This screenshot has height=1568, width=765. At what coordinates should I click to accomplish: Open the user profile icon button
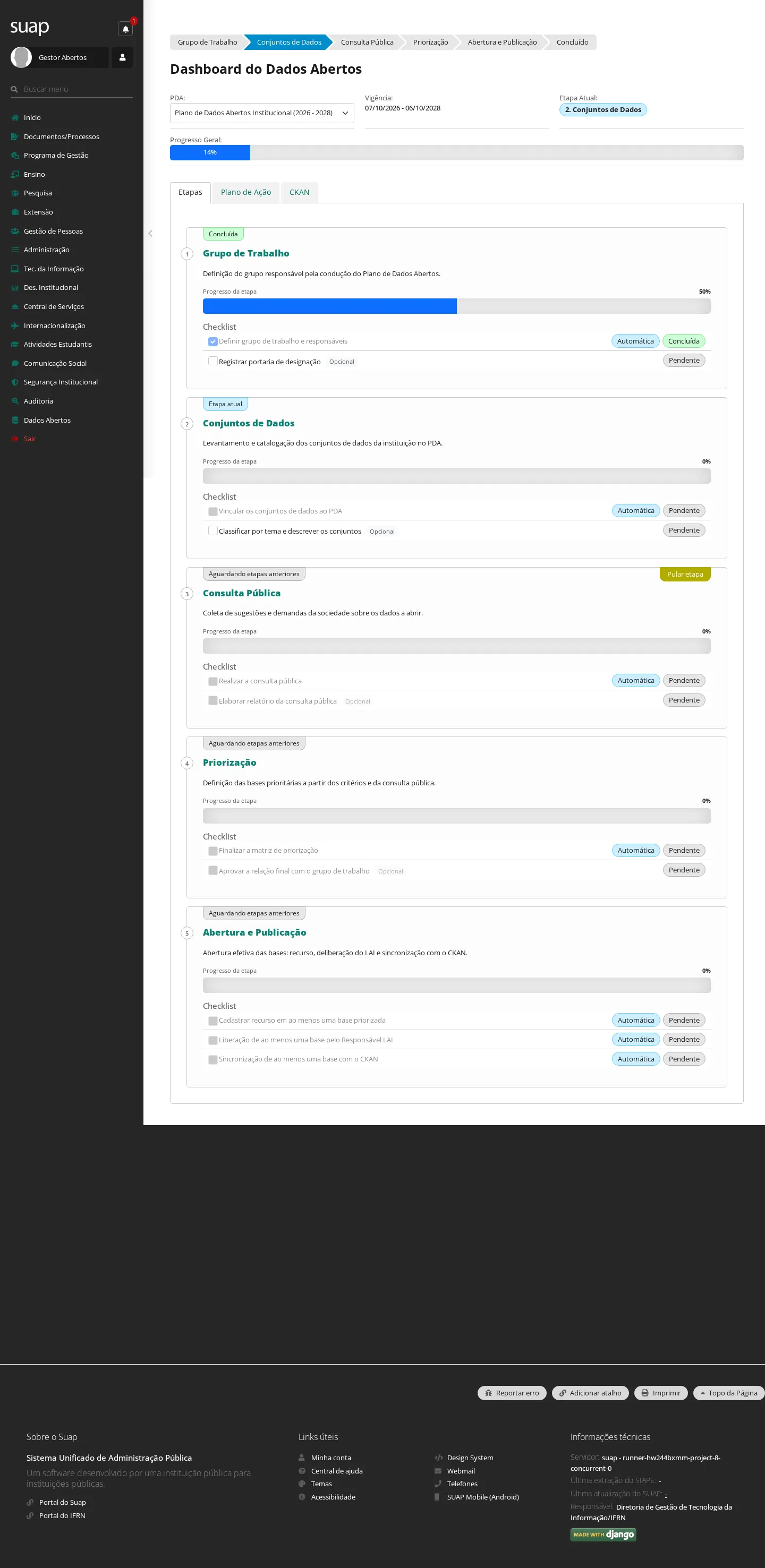tap(122, 57)
